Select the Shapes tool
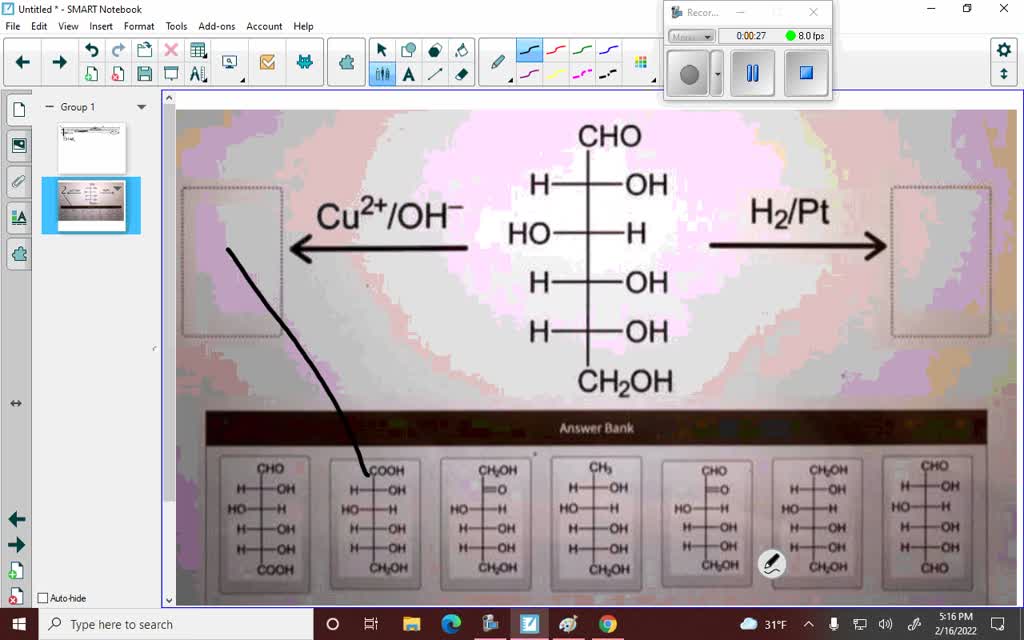The width and height of the screenshot is (1024, 640). 409,50
